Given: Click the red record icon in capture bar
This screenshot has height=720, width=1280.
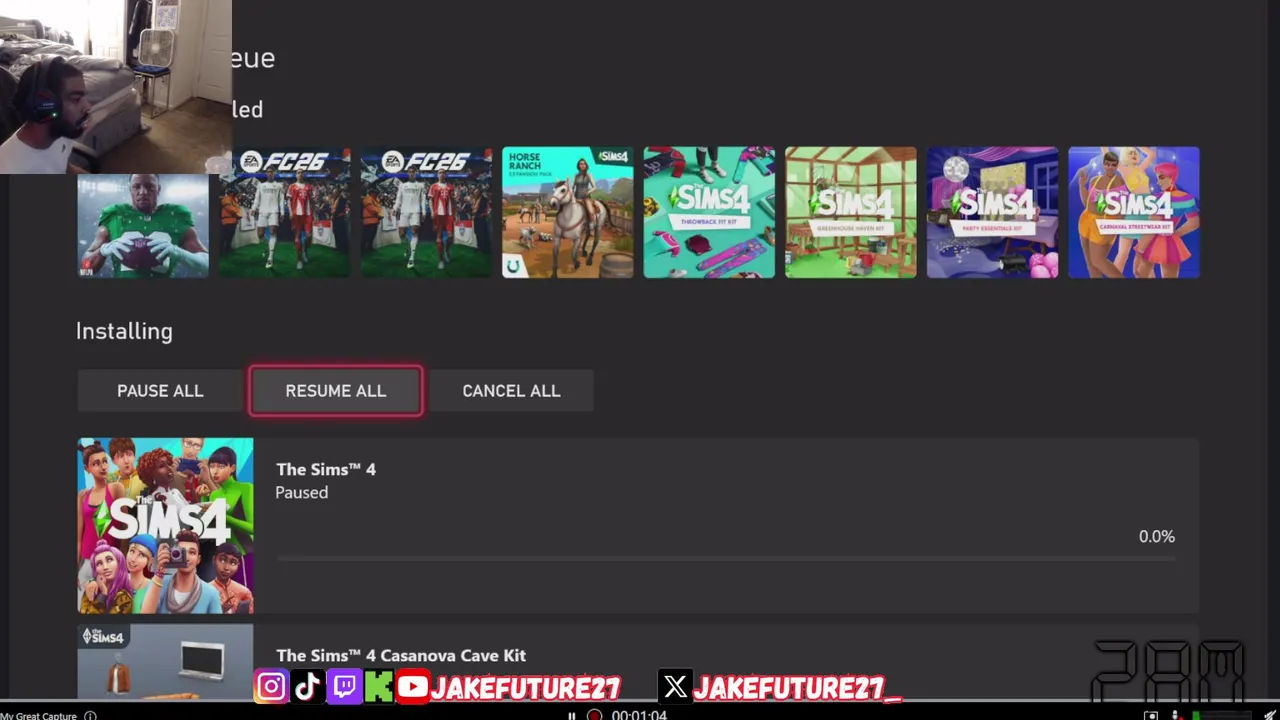Looking at the screenshot, I should click(x=594, y=715).
